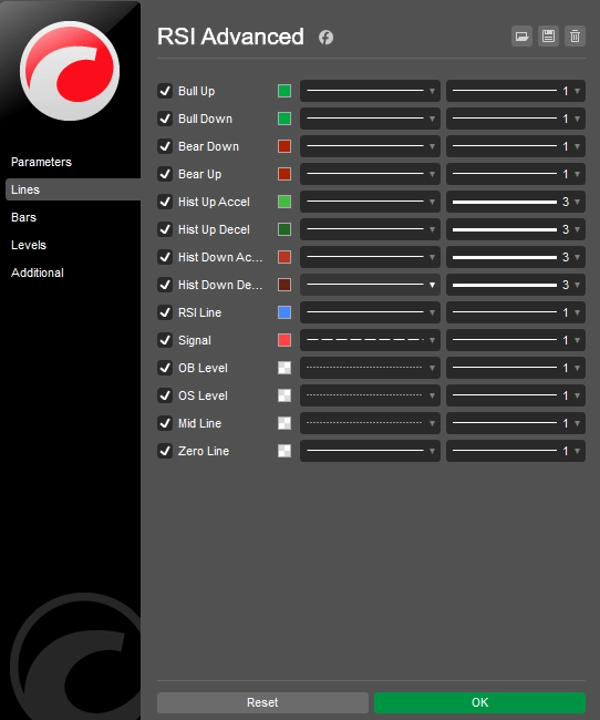Open Bull Up line style dropdown
Screen dimensions: 600x720
click(x=370, y=91)
